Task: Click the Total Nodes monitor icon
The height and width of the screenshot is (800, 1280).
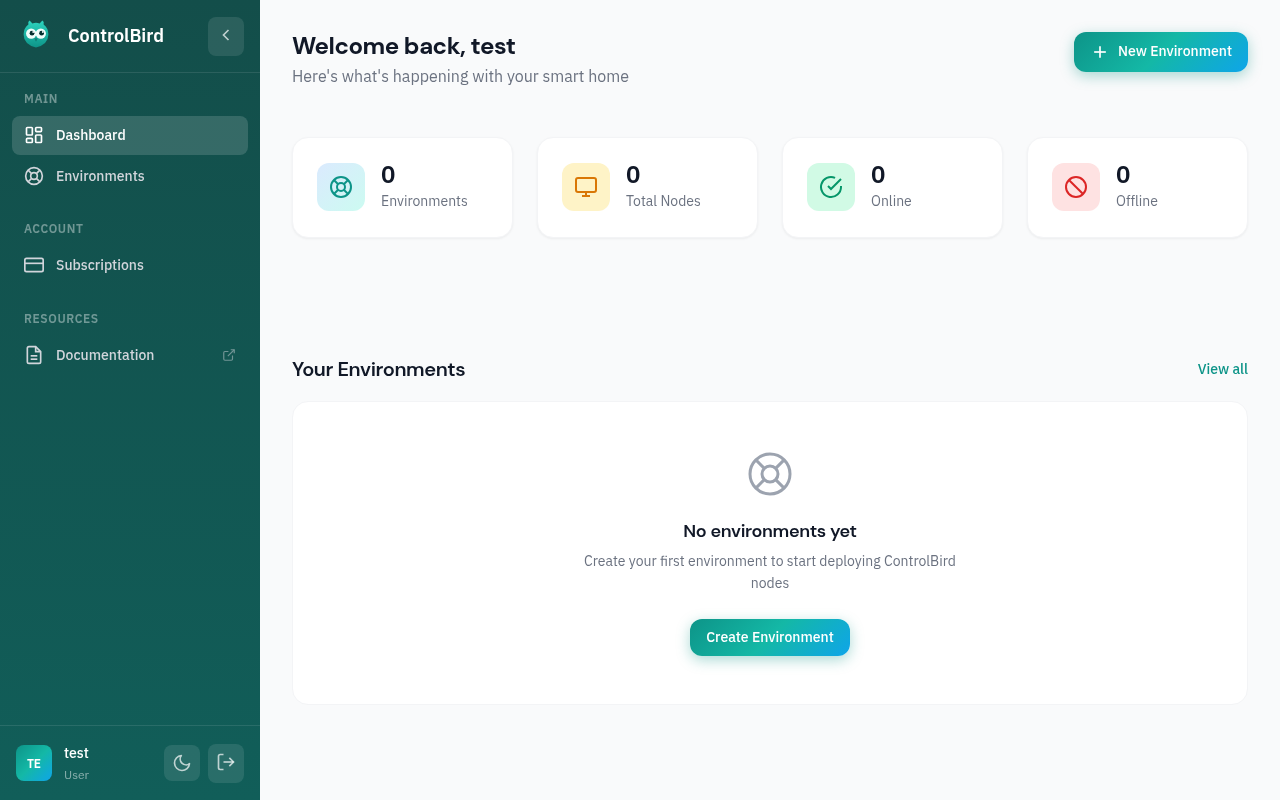Action: (586, 187)
